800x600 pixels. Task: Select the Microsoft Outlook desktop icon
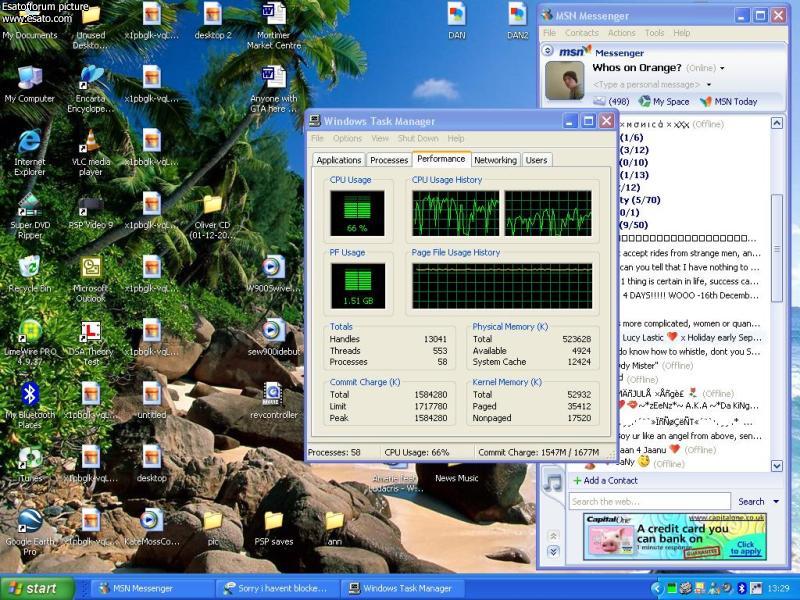[x=90, y=279]
